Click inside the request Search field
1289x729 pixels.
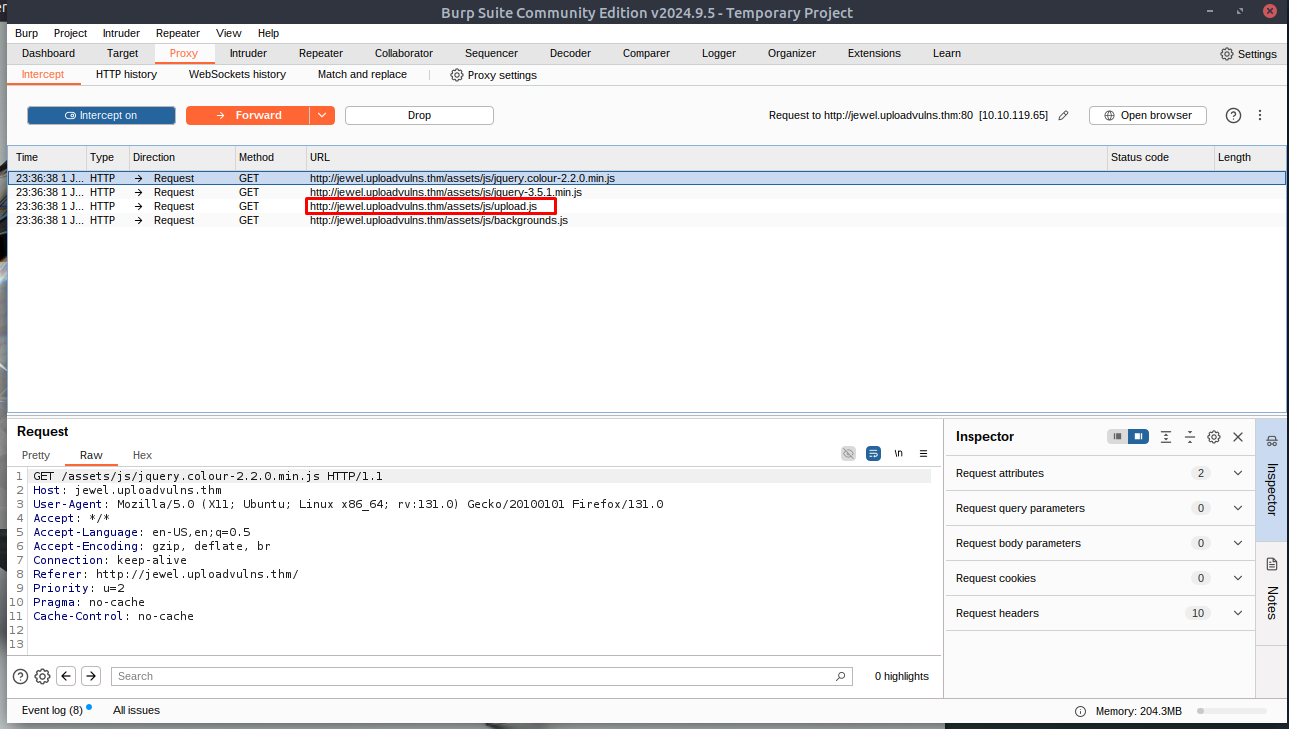(x=482, y=676)
